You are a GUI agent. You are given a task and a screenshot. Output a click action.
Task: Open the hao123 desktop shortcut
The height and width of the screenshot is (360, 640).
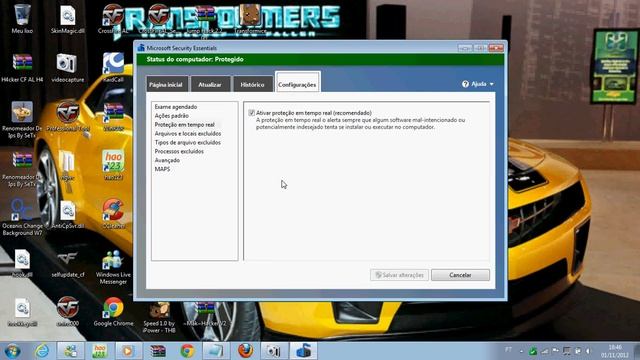pos(113,164)
